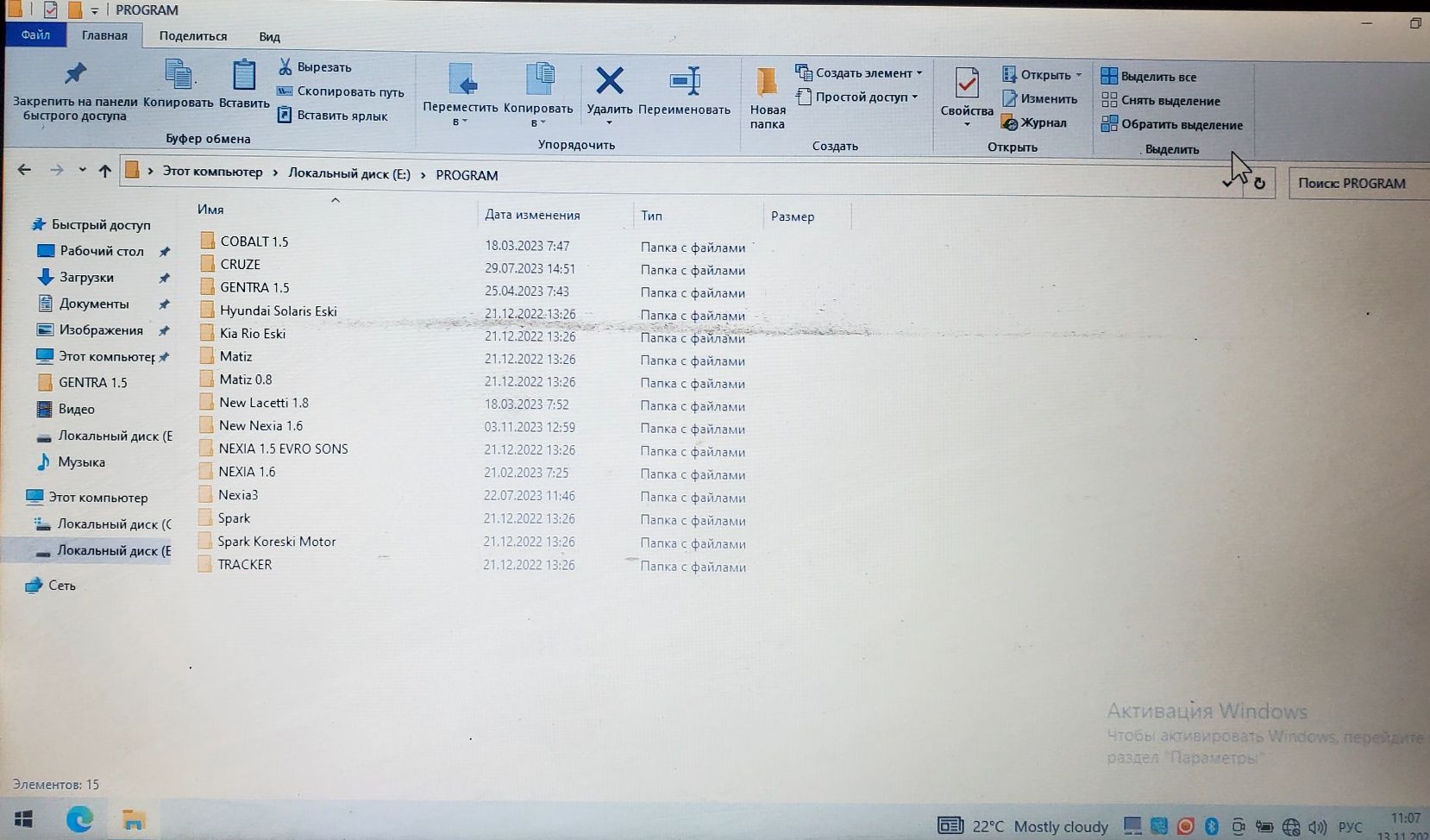Select the CRUZE folder

(230, 264)
